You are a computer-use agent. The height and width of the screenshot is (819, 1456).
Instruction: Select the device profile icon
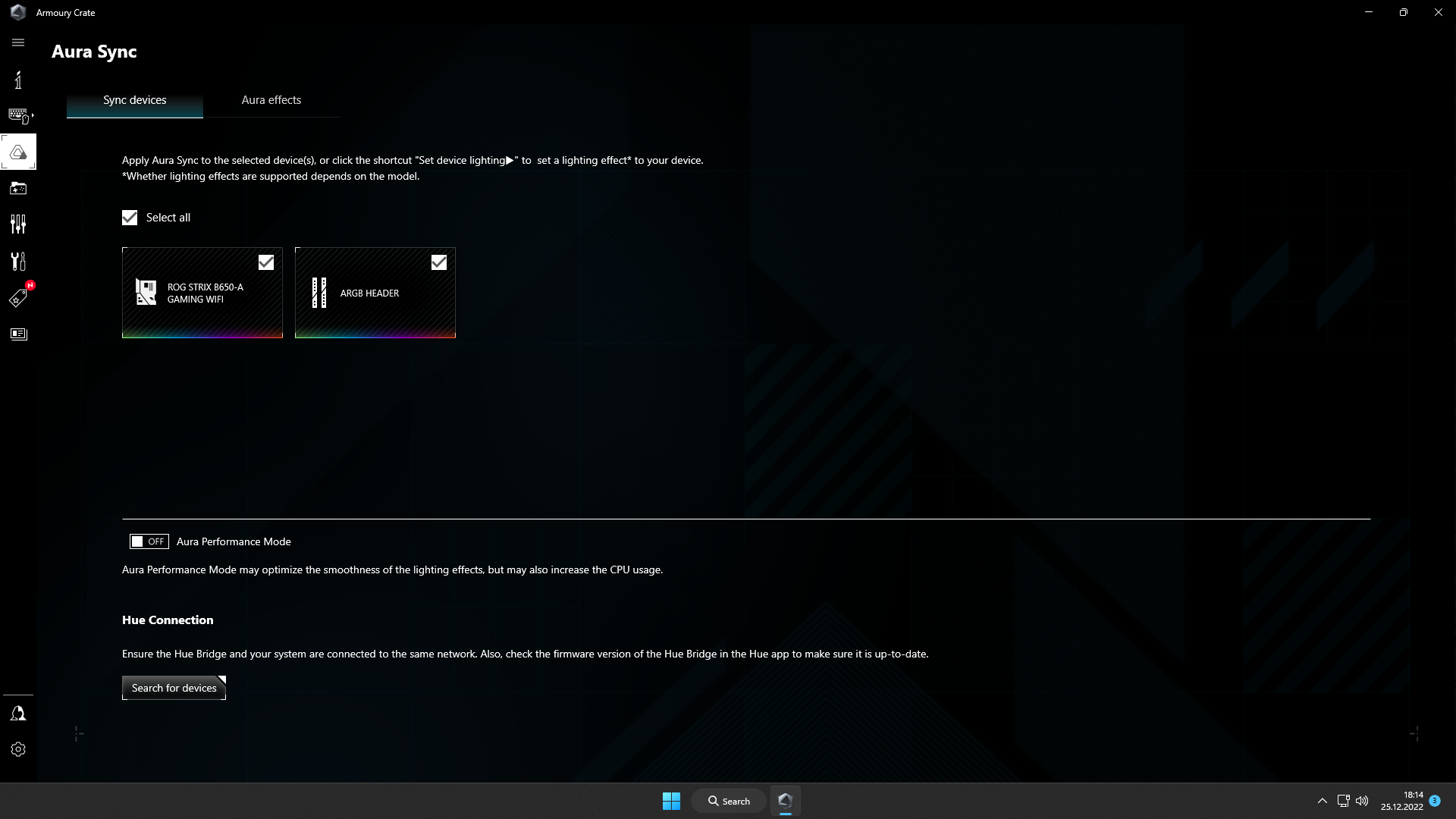tap(18, 115)
